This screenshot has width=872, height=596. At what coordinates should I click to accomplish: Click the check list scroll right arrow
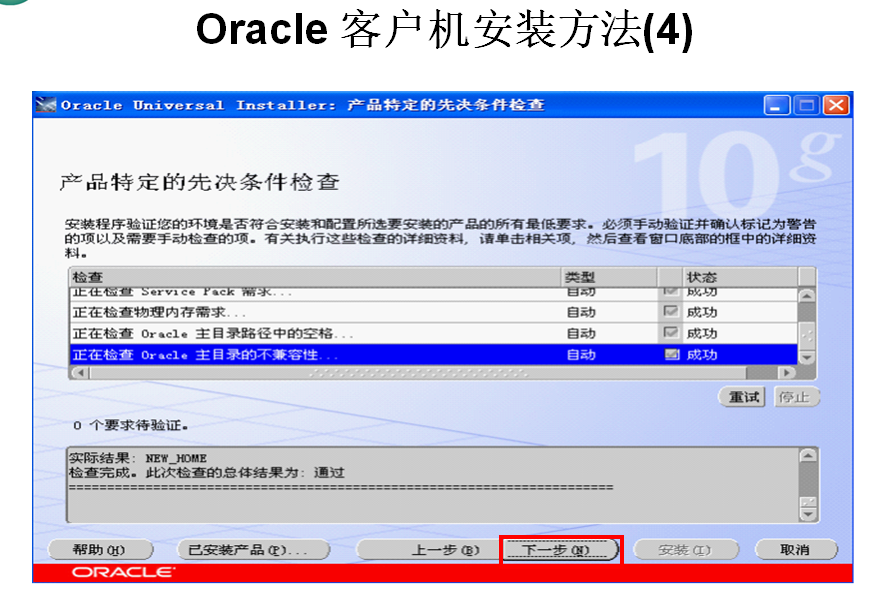click(786, 372)
